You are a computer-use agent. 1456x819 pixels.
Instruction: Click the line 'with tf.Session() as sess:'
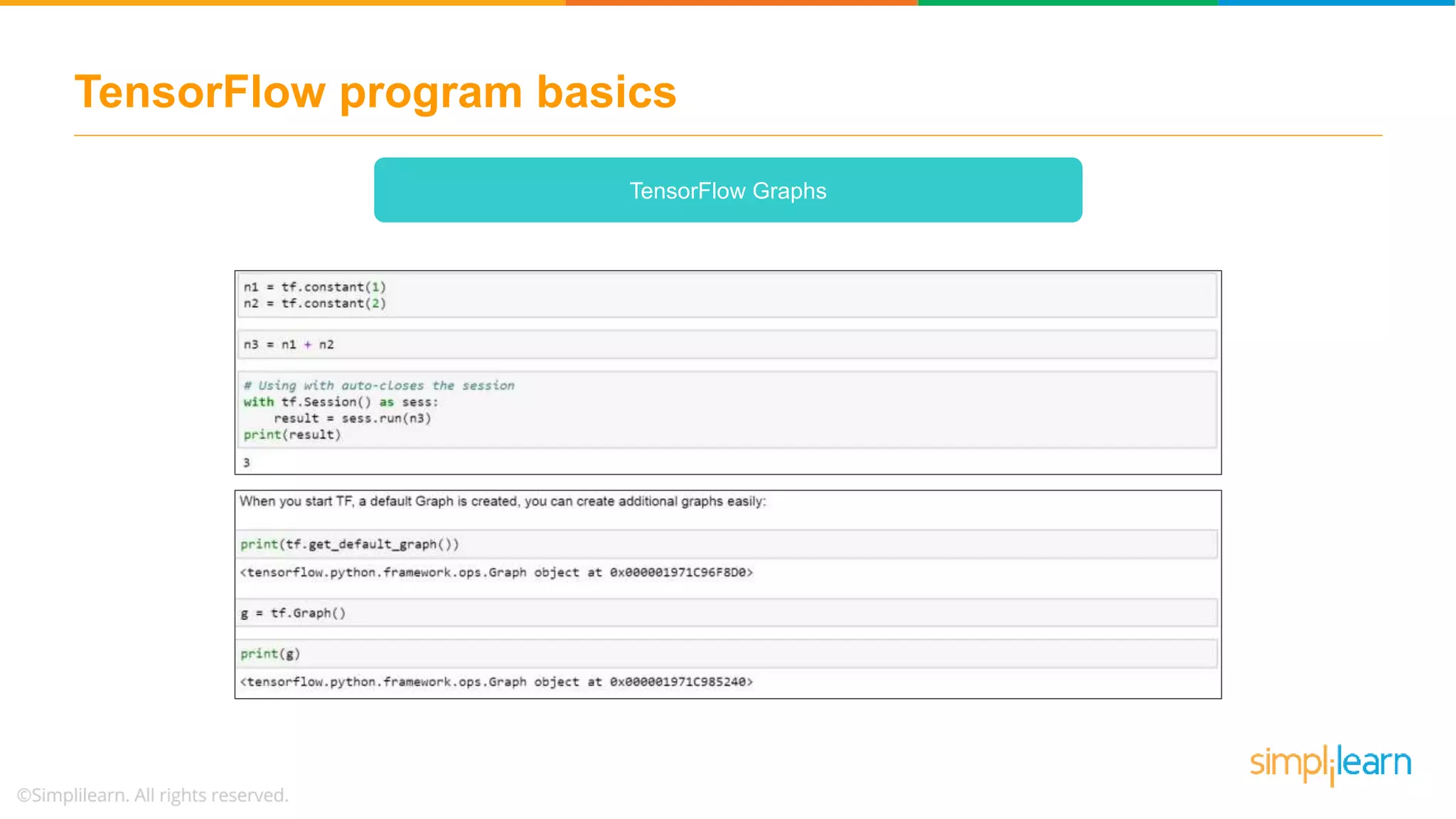pos(341,402)
